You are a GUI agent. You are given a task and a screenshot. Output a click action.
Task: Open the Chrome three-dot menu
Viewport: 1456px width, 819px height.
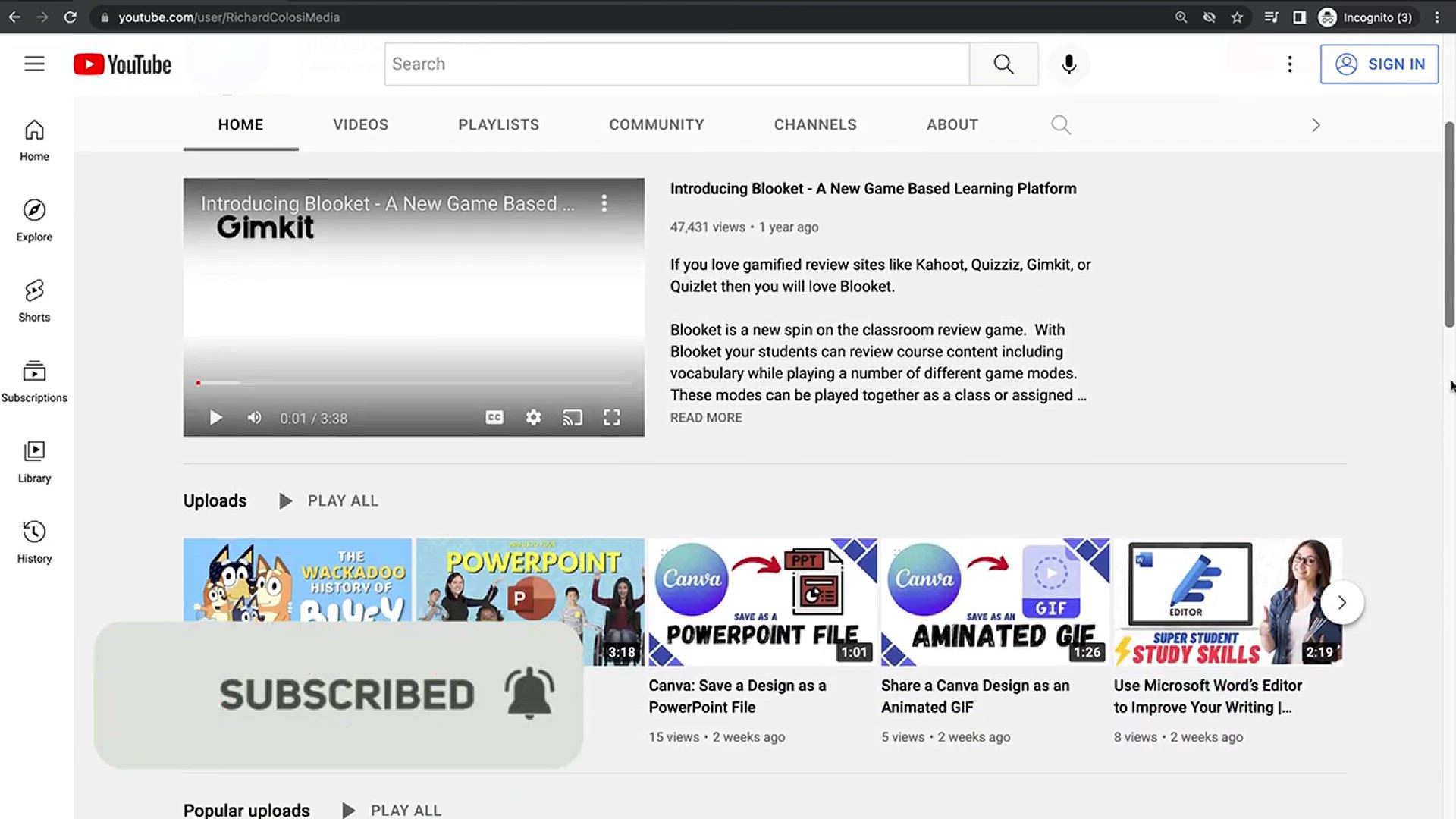(x=1436, y=17)
